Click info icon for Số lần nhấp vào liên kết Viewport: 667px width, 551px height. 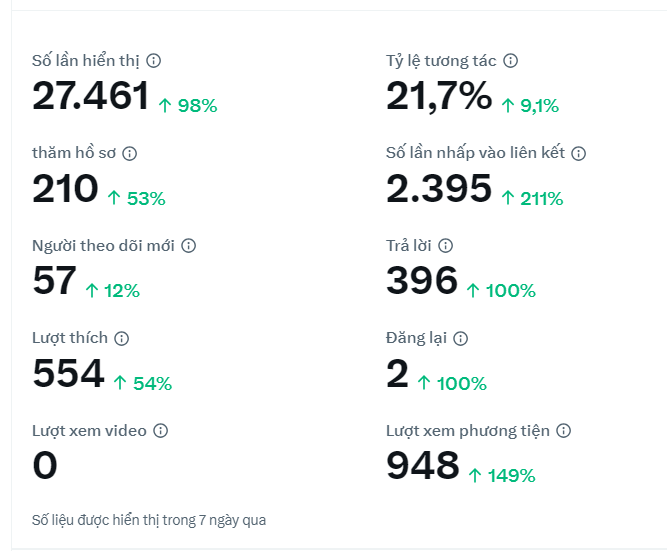click(x=578, y=153)
